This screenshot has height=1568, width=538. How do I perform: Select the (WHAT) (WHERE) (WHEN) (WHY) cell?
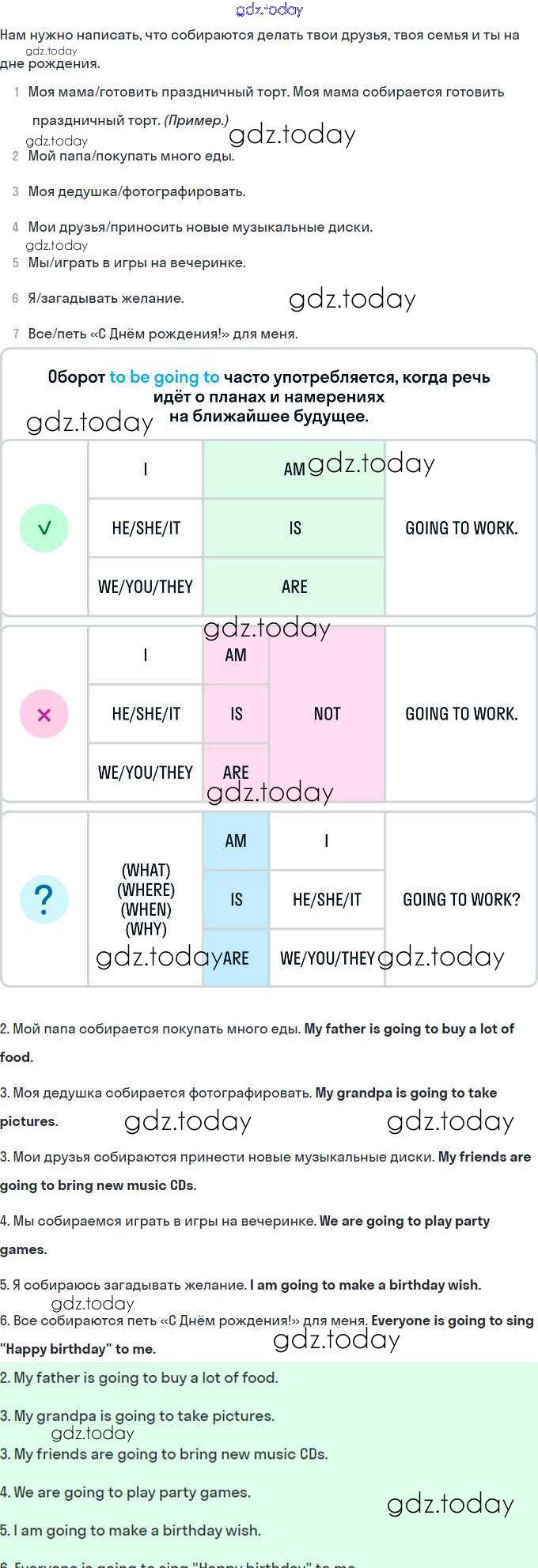pyautogui.click(x=146, y=900)
